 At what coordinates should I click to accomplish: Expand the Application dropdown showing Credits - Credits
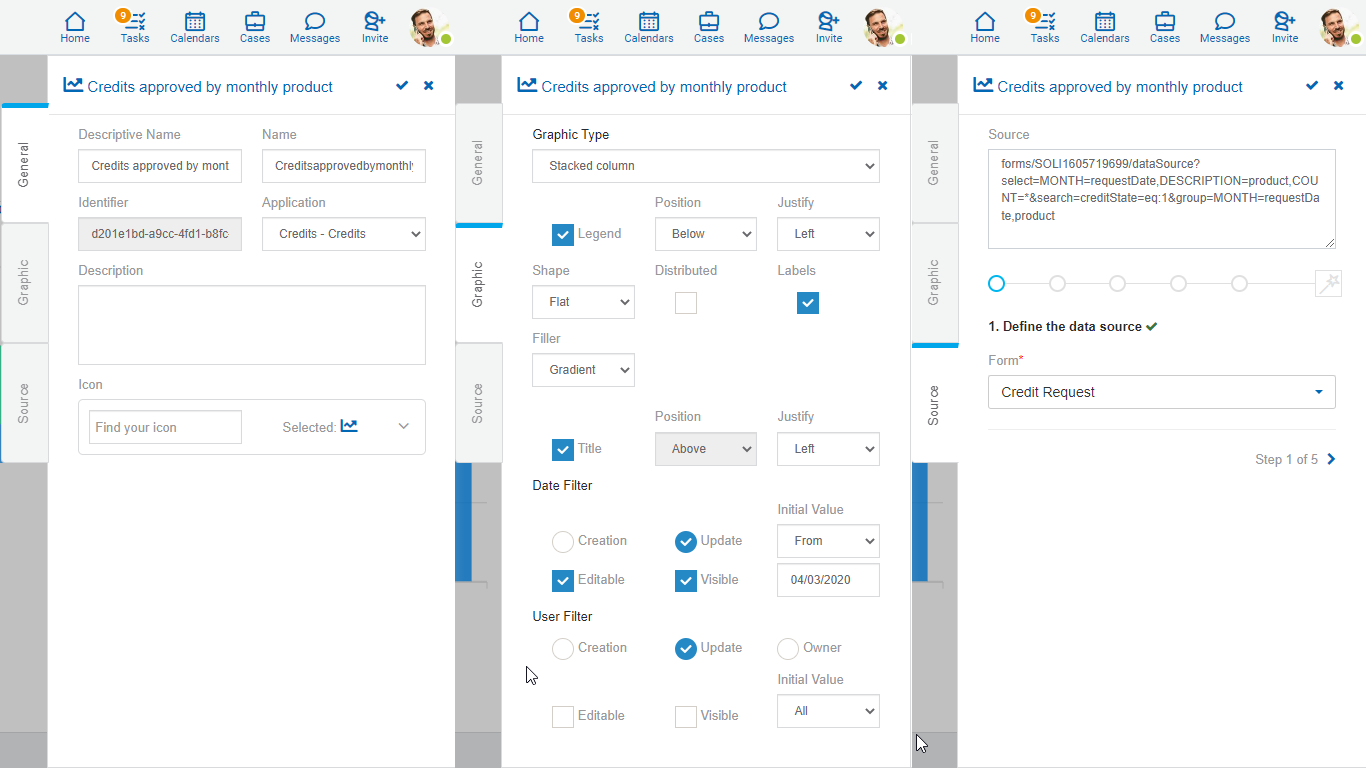[x=343, y=234]
